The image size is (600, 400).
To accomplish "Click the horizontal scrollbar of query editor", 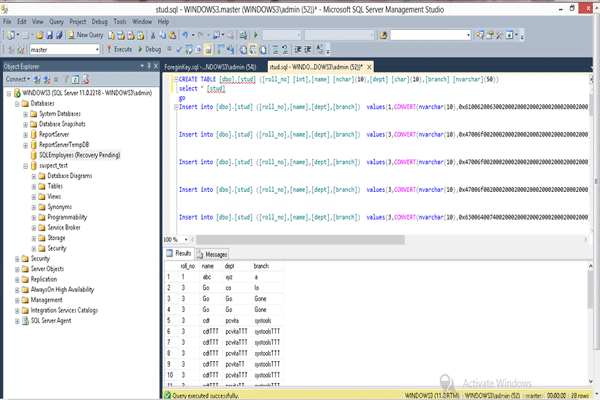I will pyautogui.click(x=300, y=240).
